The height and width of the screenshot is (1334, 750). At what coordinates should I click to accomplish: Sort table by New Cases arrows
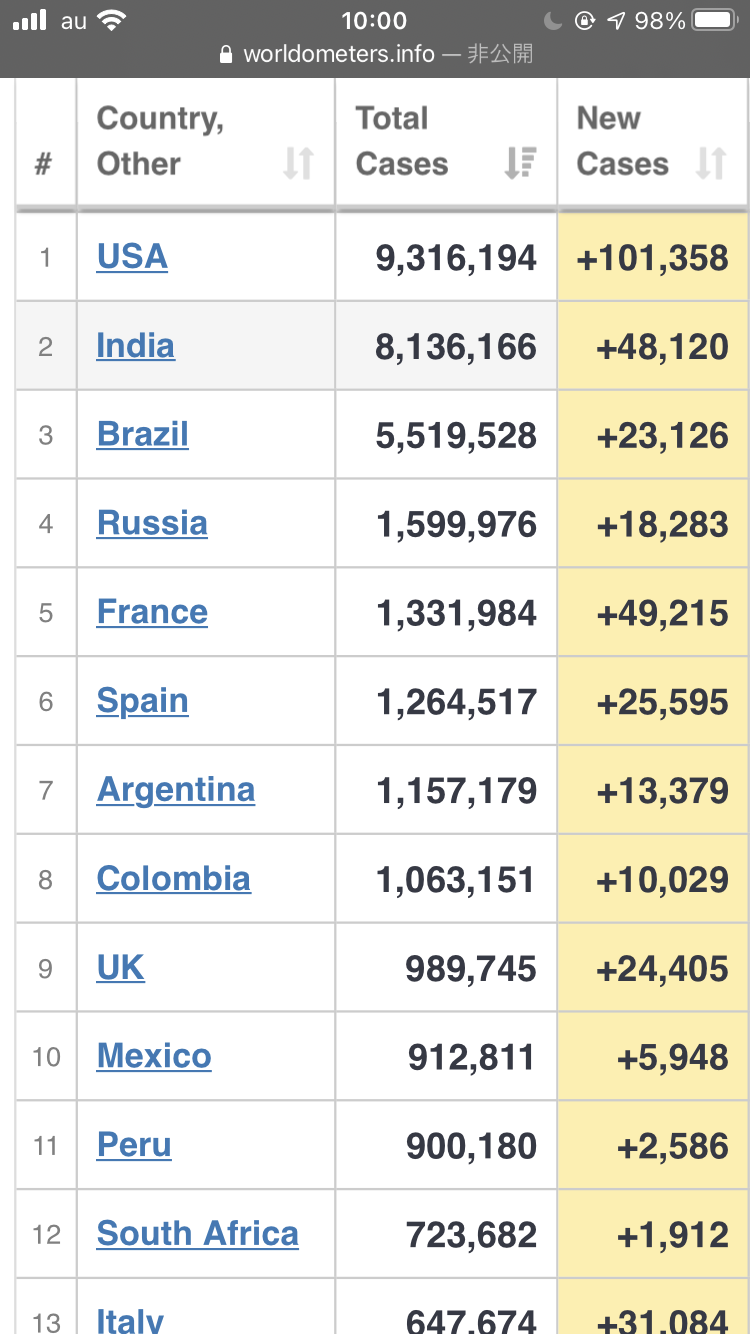[x=711, y=163]
